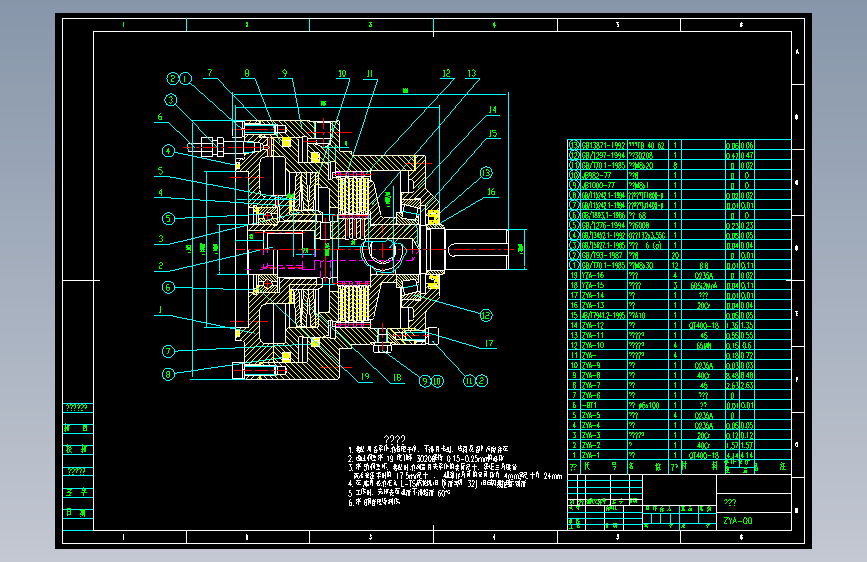
Task: Click the ZYA-1 cell in parts list
Action: pyautogui.click(x=591, y=455)
